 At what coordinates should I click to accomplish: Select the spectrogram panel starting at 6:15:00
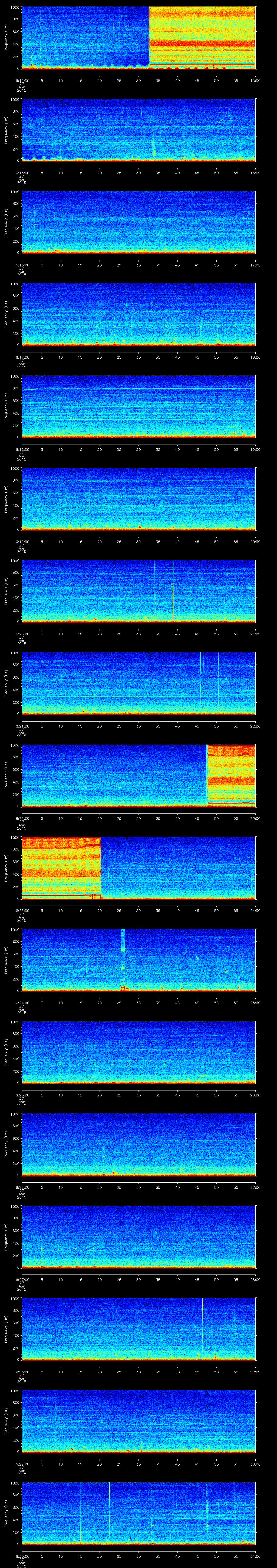coord(139,130)
